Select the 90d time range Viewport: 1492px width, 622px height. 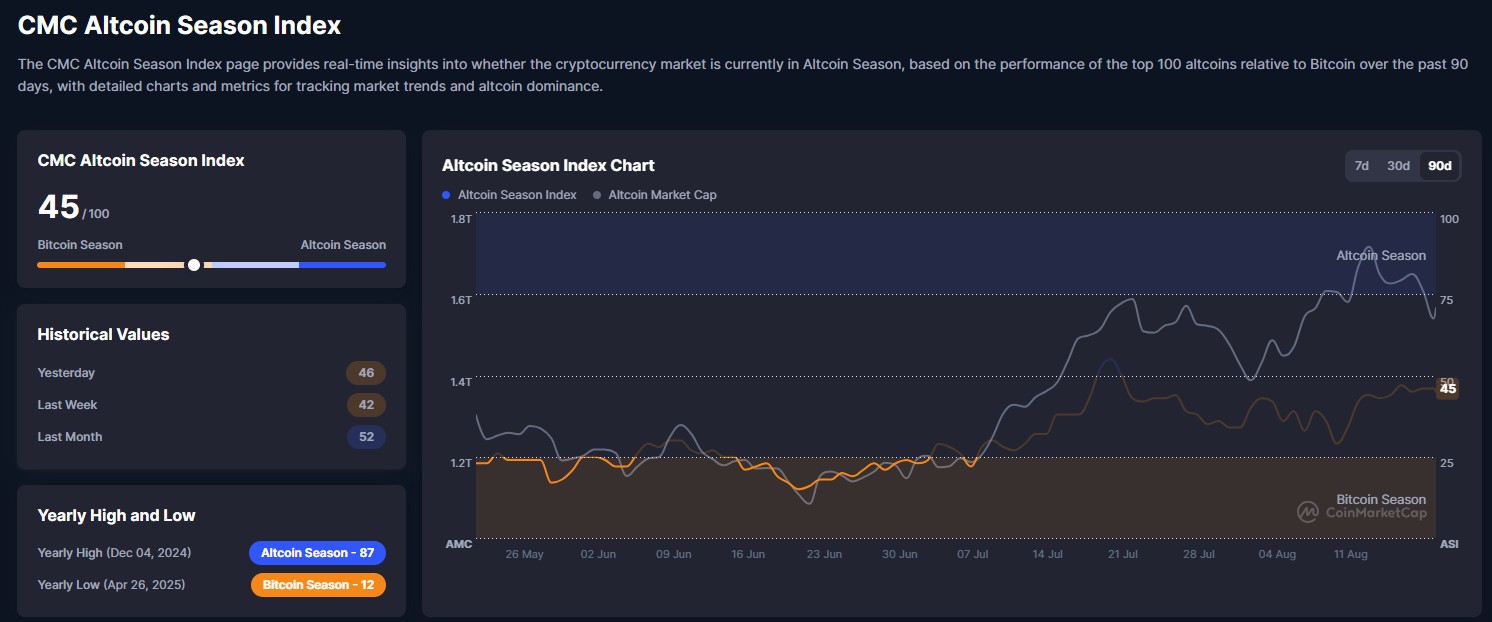[x=1438, y=166]
